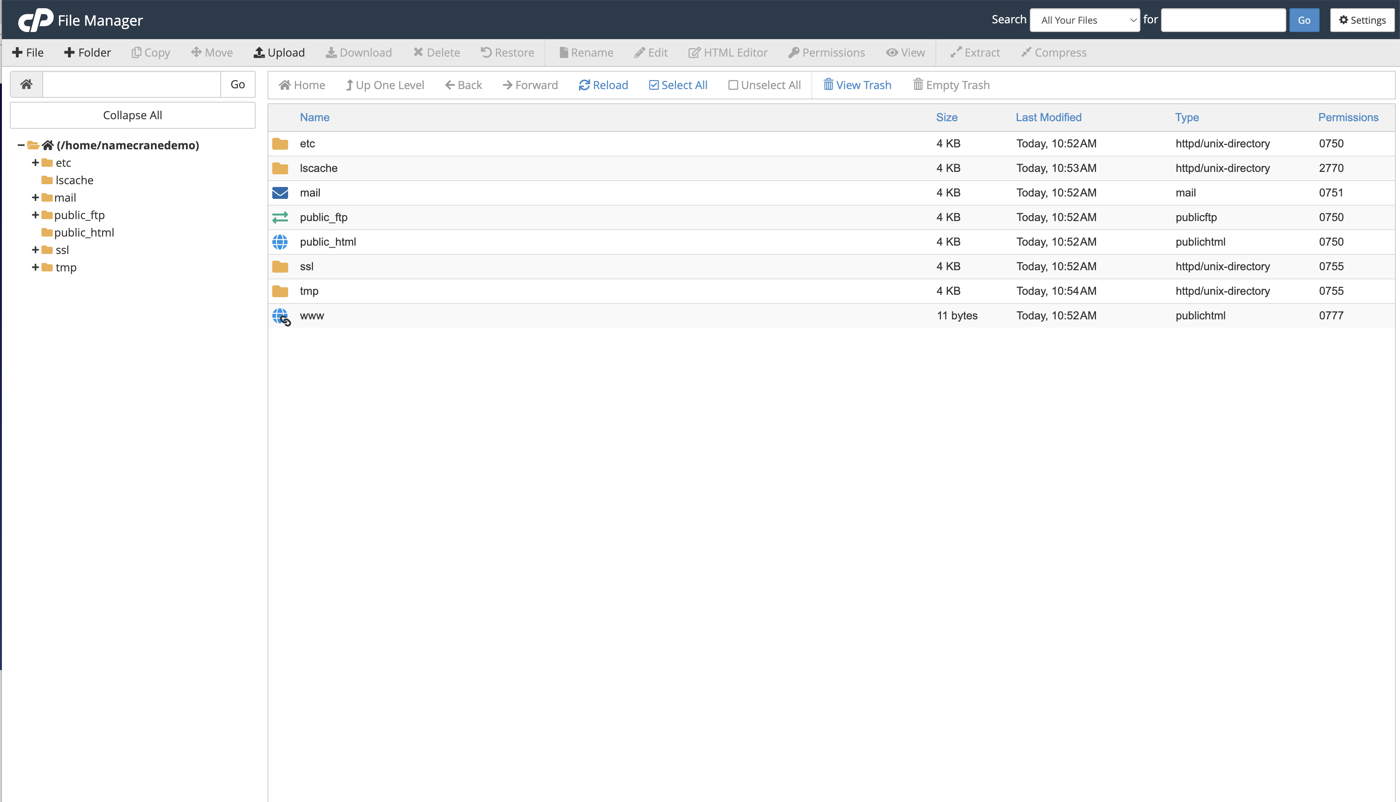
Task: Click the cPanel logo in the header
Action: click(x=36, y=19)
